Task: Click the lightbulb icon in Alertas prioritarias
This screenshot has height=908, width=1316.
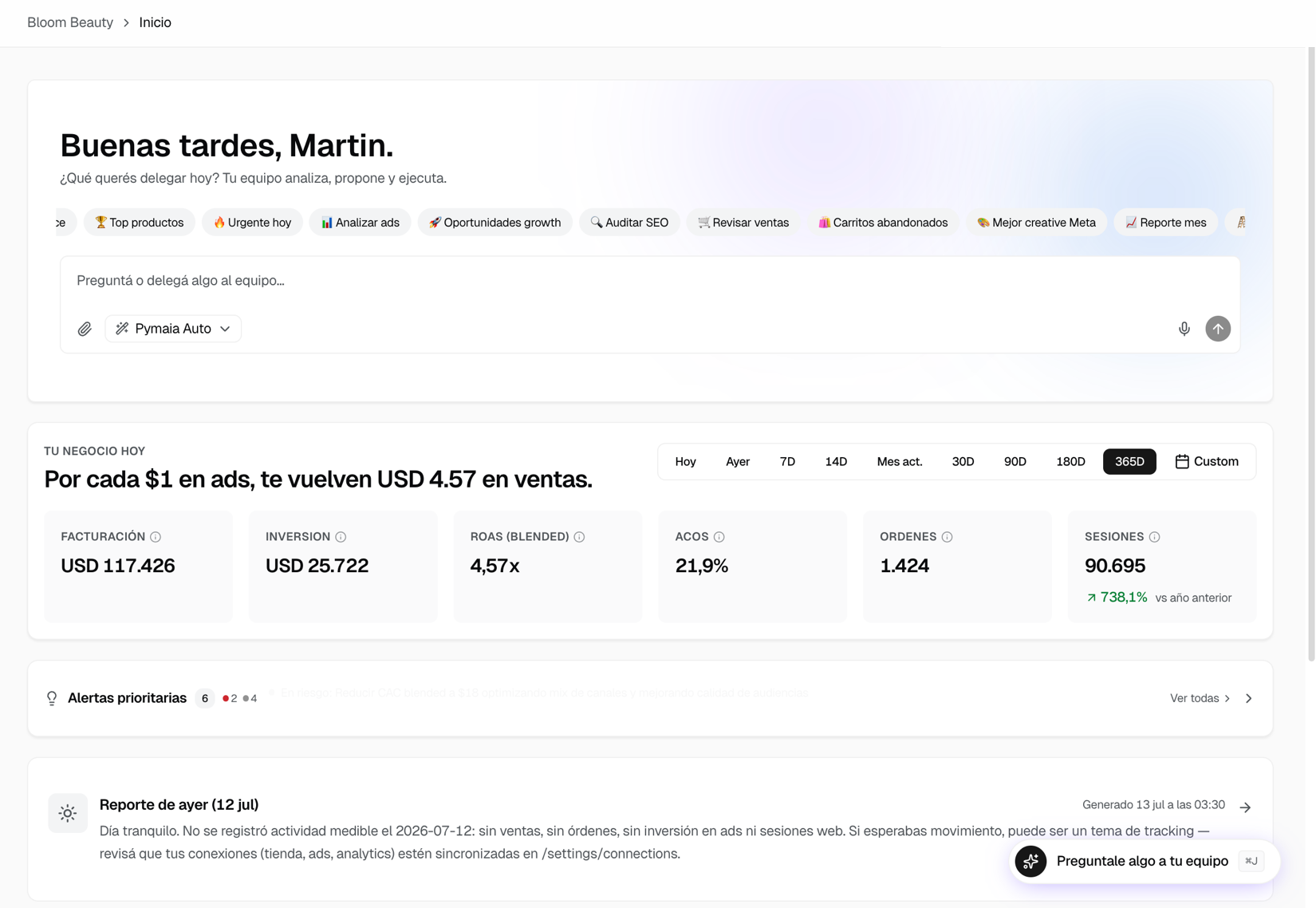Action: [x=52, y=698]
